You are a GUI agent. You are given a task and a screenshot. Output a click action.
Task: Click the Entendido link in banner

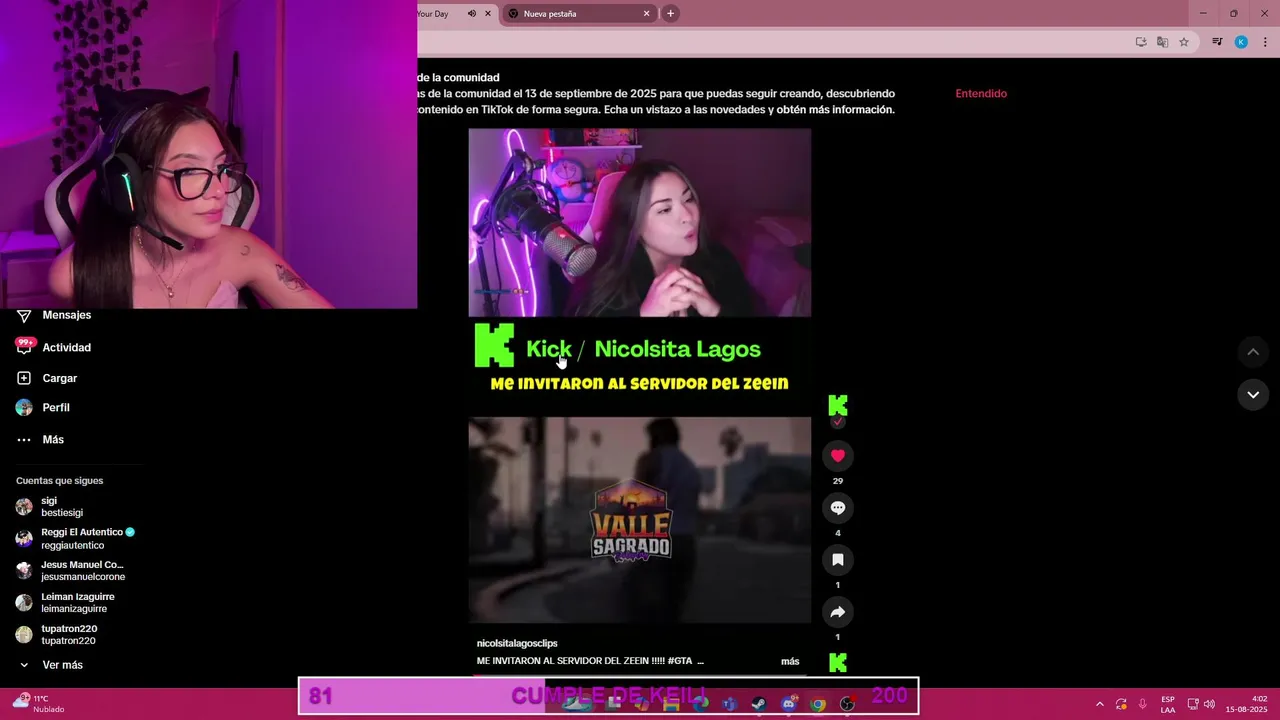pyautogui.click(x=981, y=93)
